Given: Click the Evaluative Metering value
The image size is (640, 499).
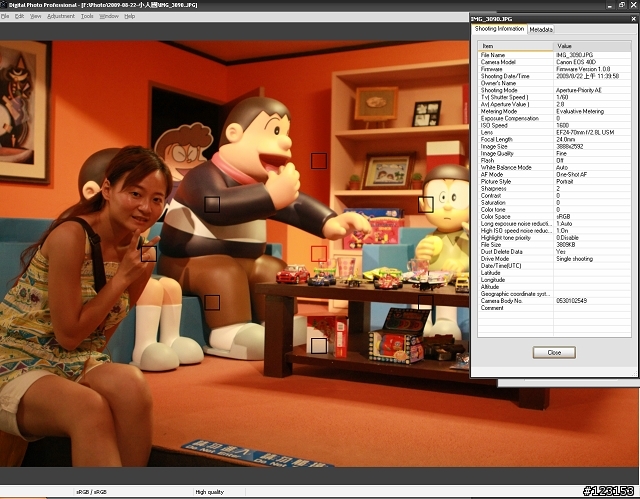Looking at the screenshot, I should click(x=580, y=111).
